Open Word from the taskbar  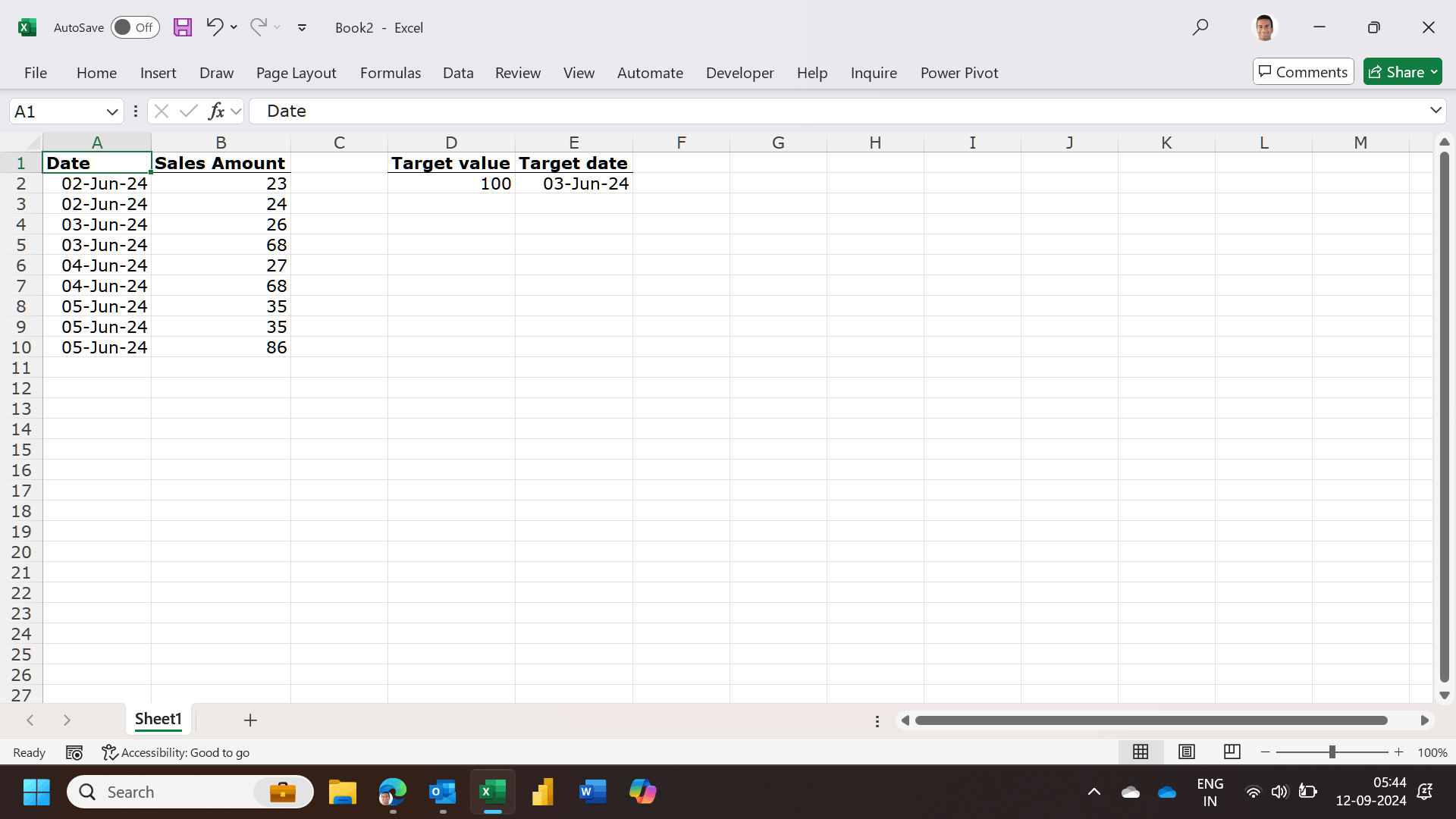592,792
